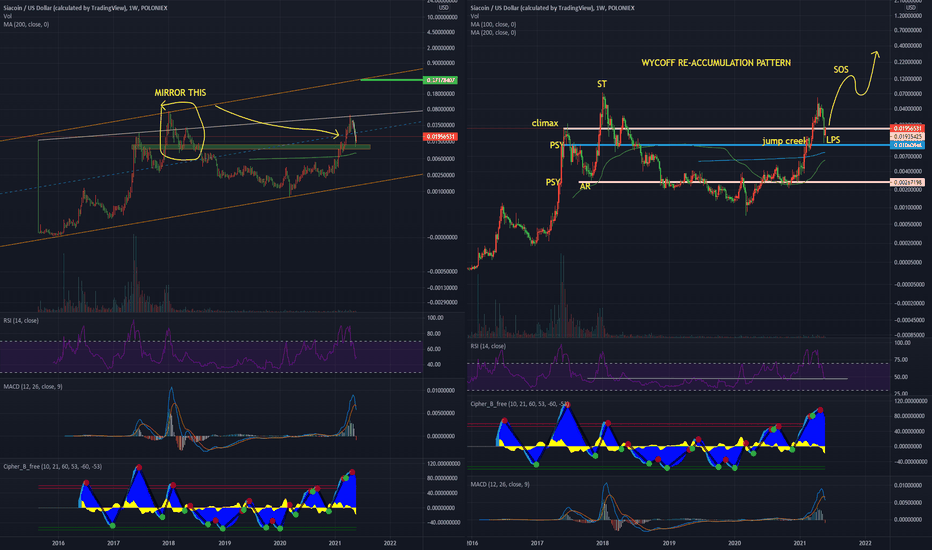Select the Vol label in the MIRROR THIS chart

(8, 16)
